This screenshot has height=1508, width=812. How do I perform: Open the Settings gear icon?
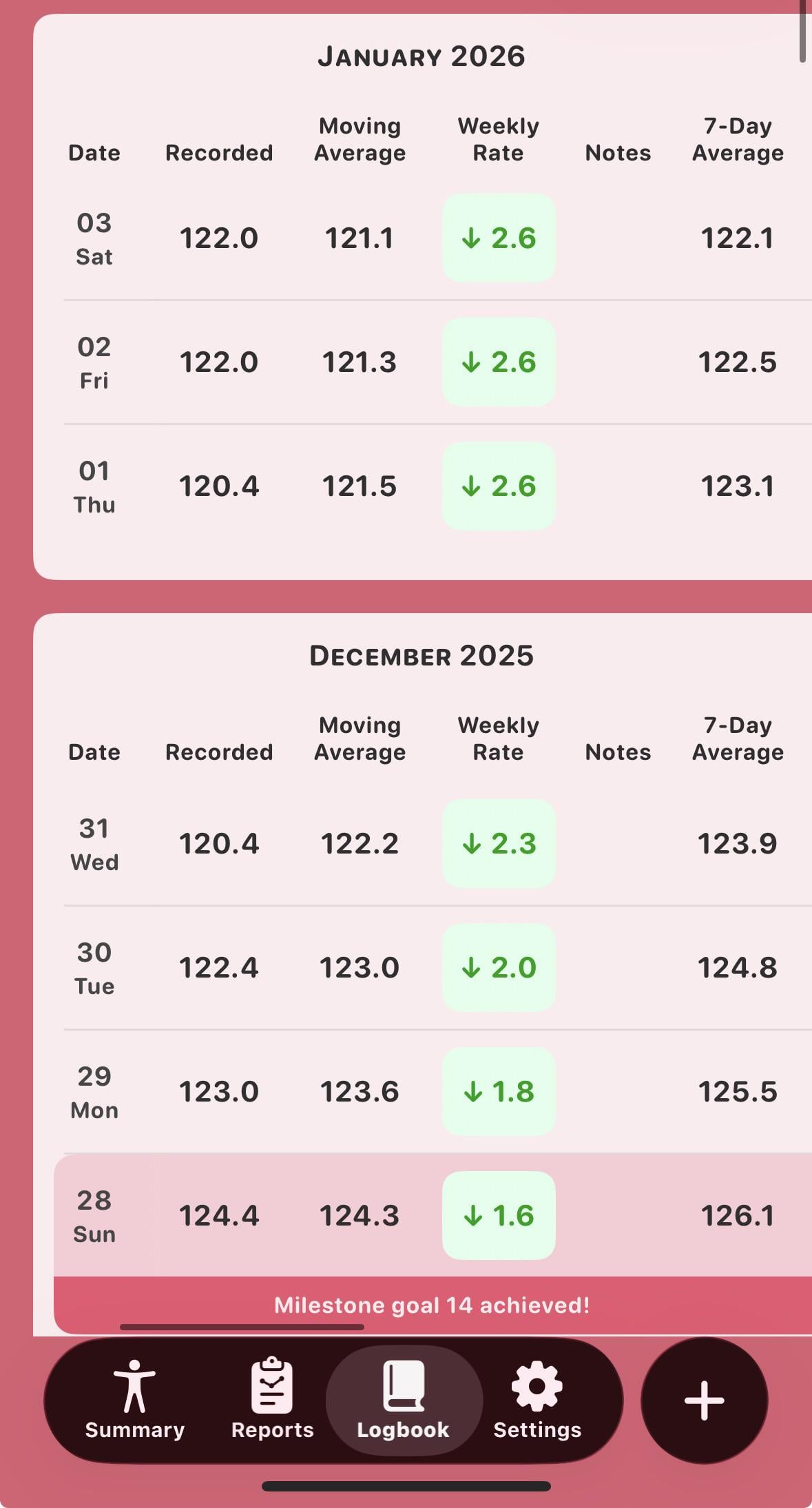[x=537, y=1385]
